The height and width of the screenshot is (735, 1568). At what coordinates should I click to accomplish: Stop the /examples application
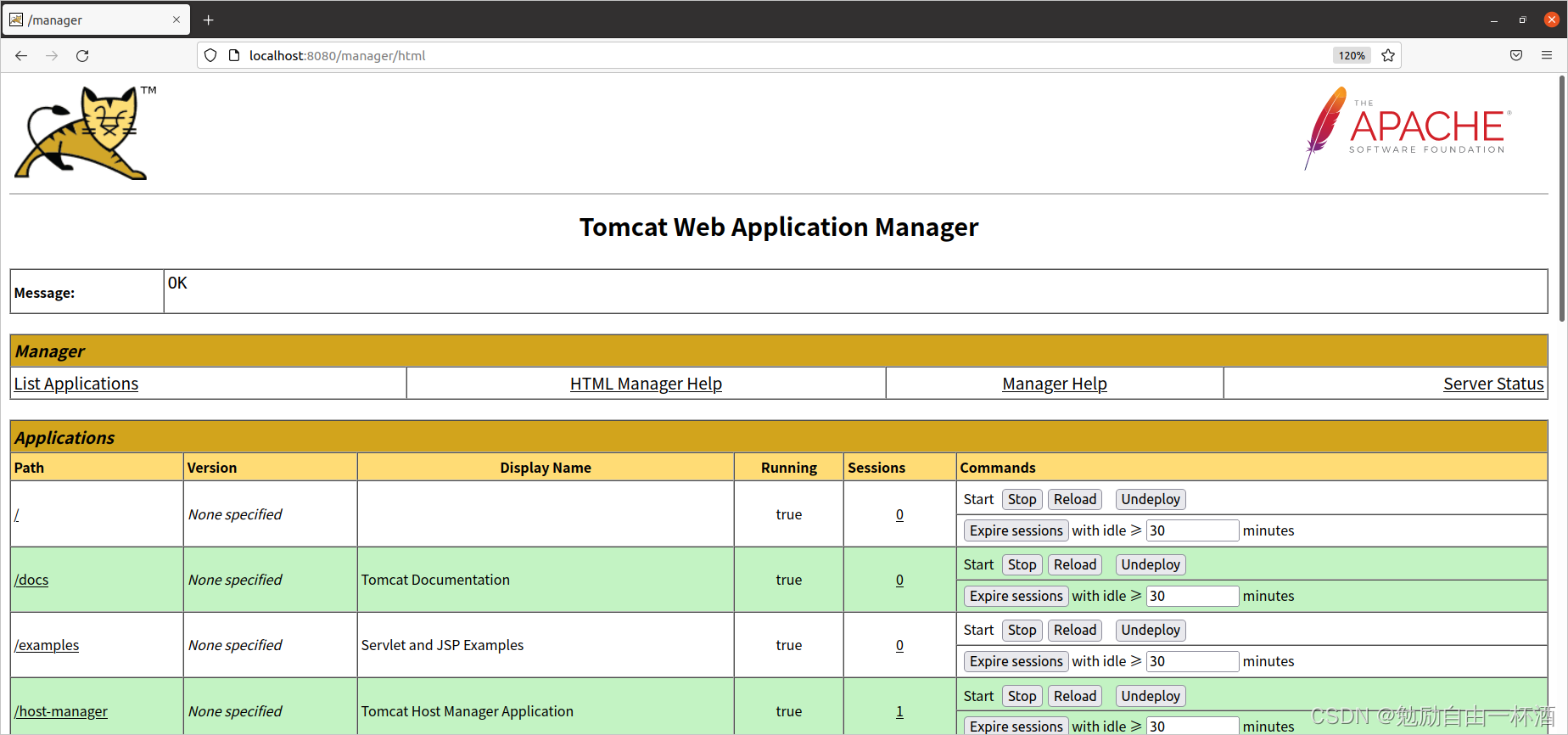(1022, 630)
